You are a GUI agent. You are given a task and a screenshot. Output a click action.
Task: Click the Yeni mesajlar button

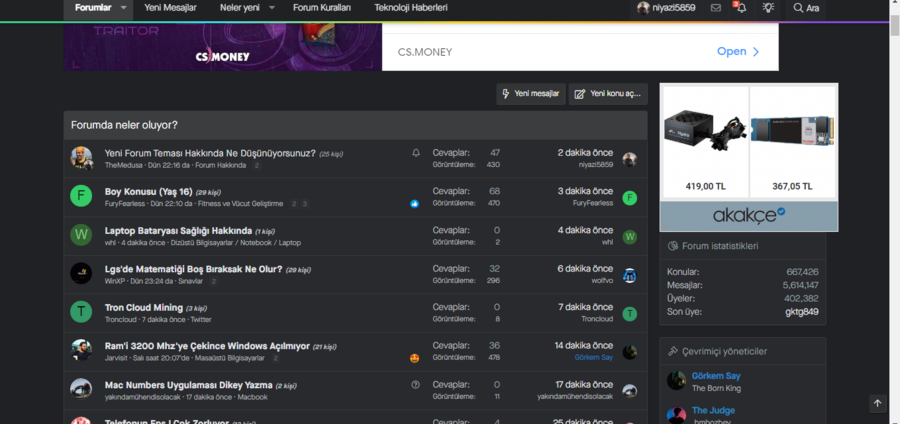tap(531, 94)
